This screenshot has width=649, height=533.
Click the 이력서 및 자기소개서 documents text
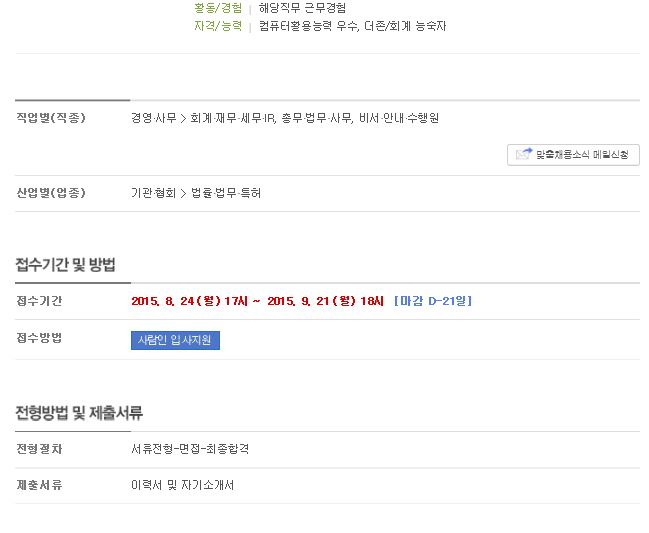183,485
